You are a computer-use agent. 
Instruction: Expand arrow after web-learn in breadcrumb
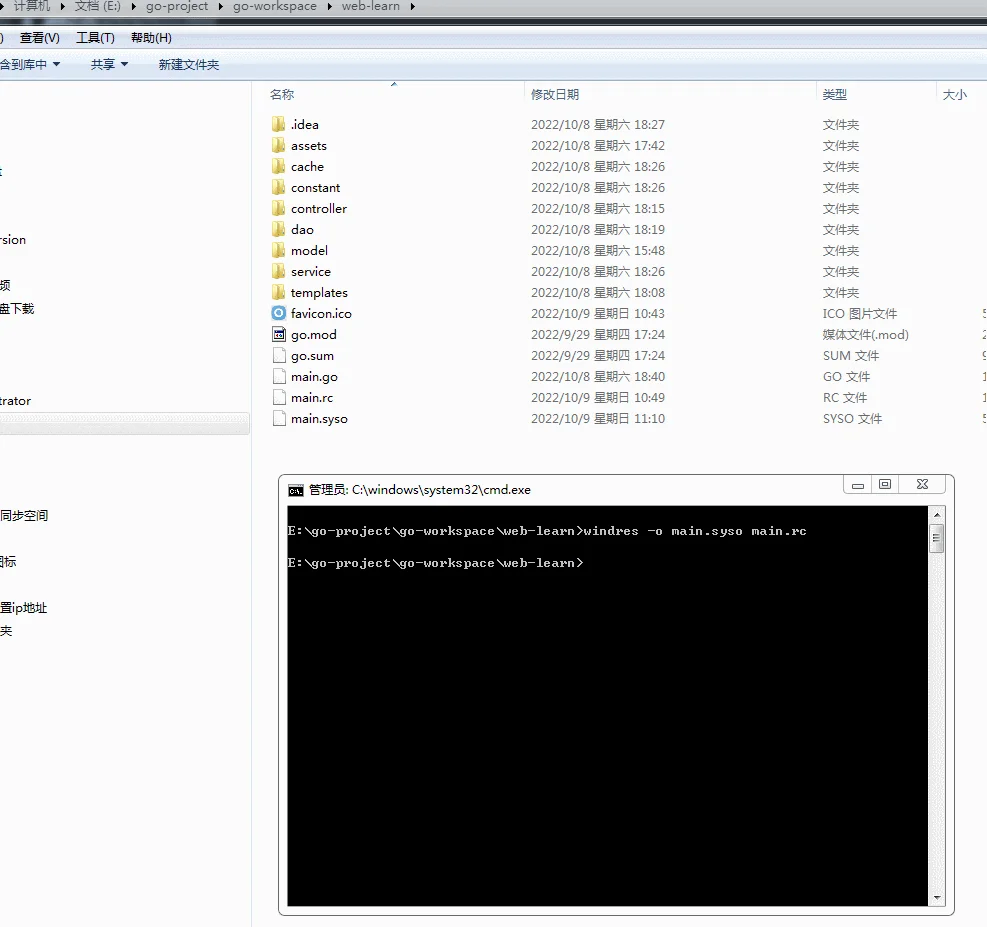pos(412,6)
